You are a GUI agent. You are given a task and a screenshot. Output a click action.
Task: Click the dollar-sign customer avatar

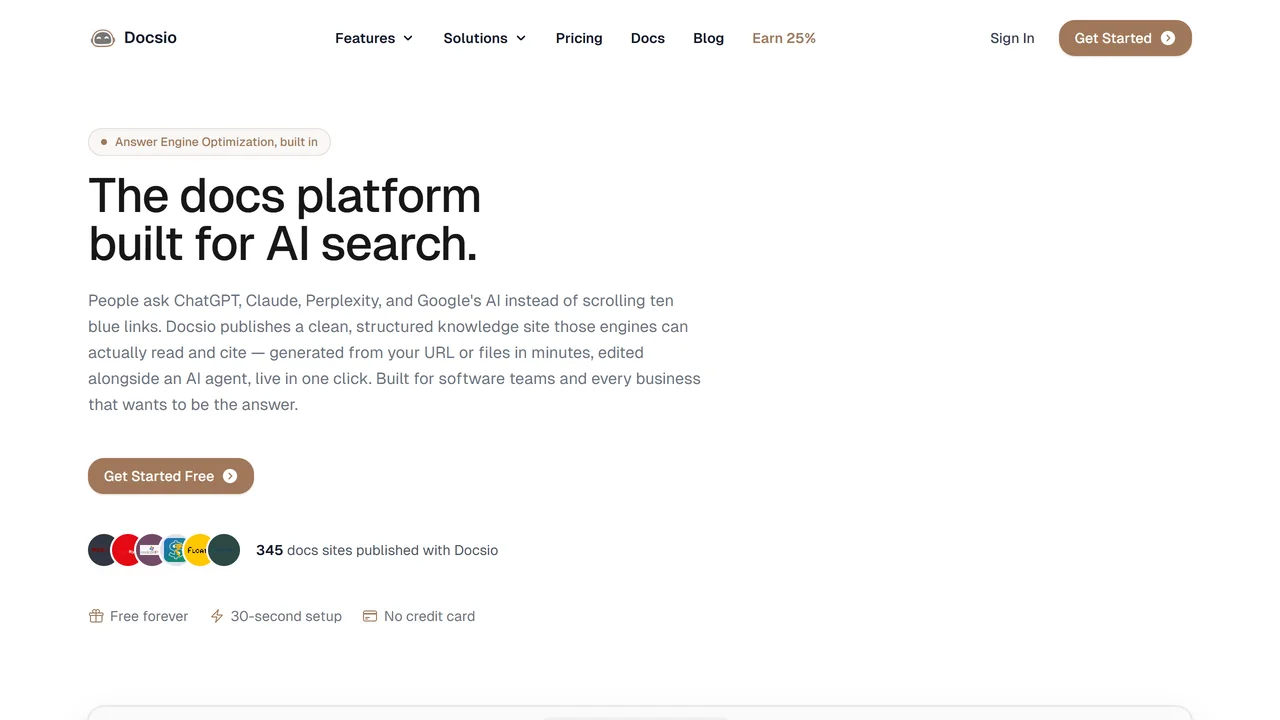pos(175,550)
